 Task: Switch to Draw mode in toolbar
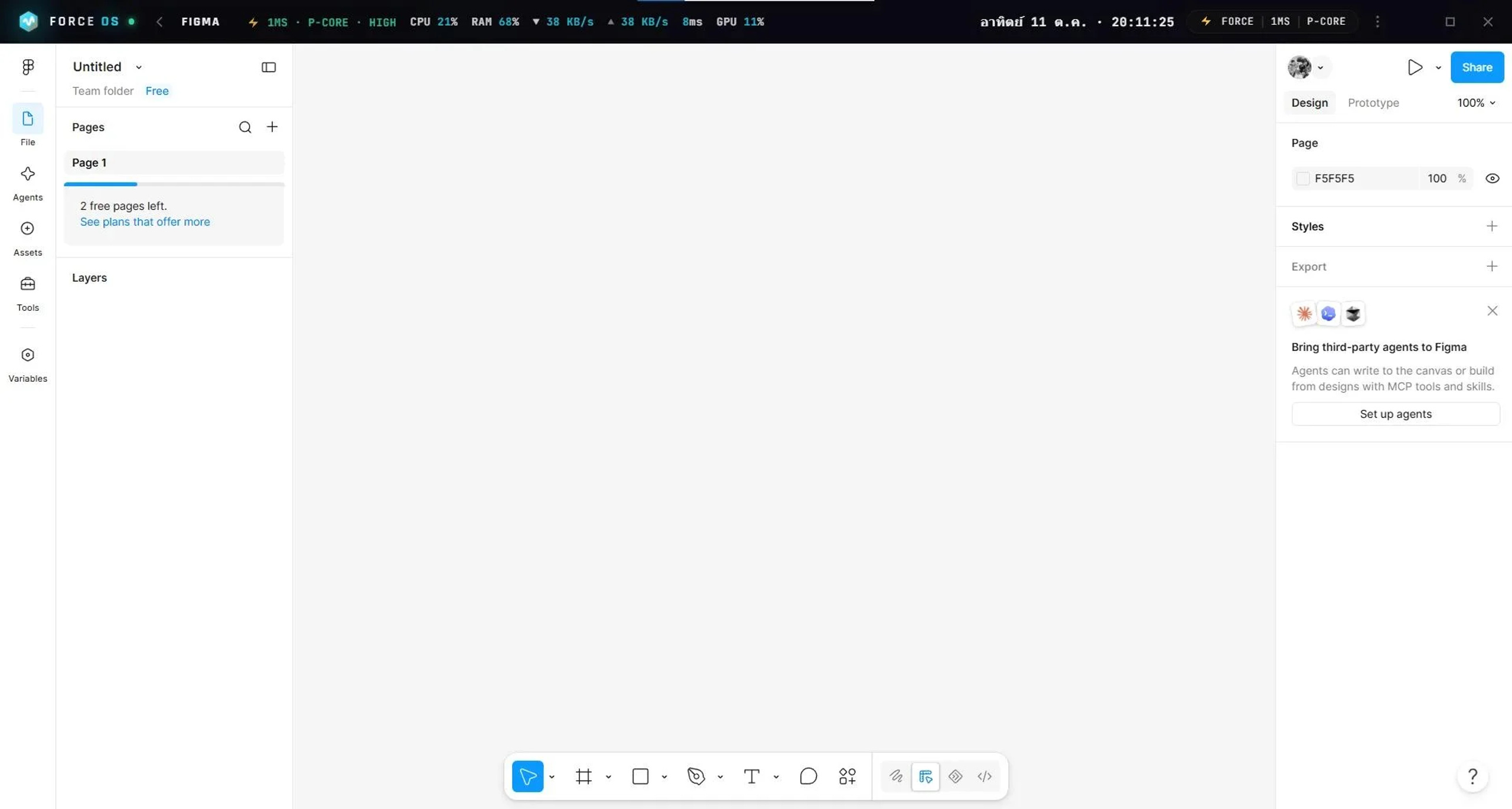[896, 776]
